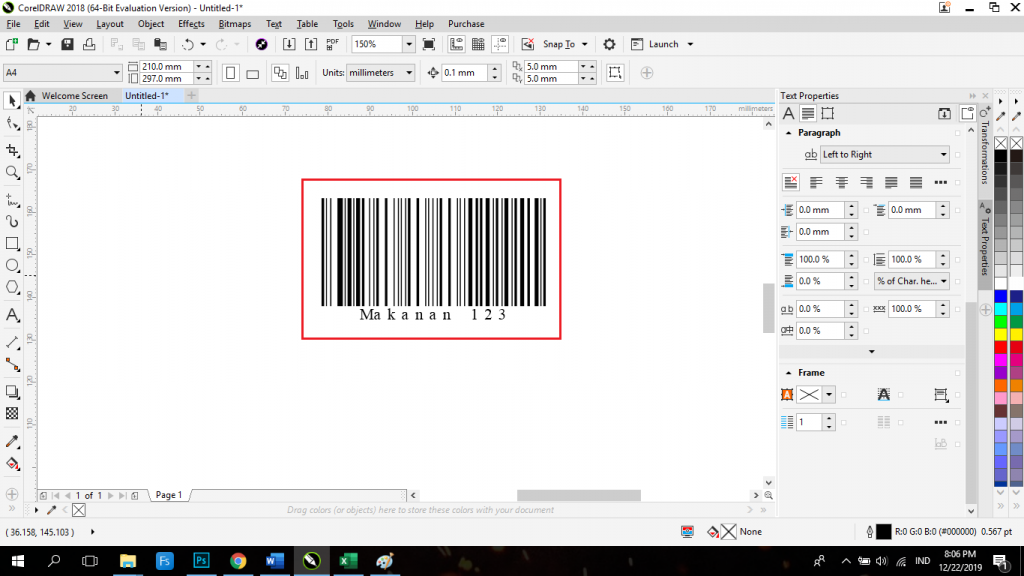Image resolution: width=1024 pixels, height=576 pixels.
Task: Pick the red swatch in color palette
Action: 1000,347
